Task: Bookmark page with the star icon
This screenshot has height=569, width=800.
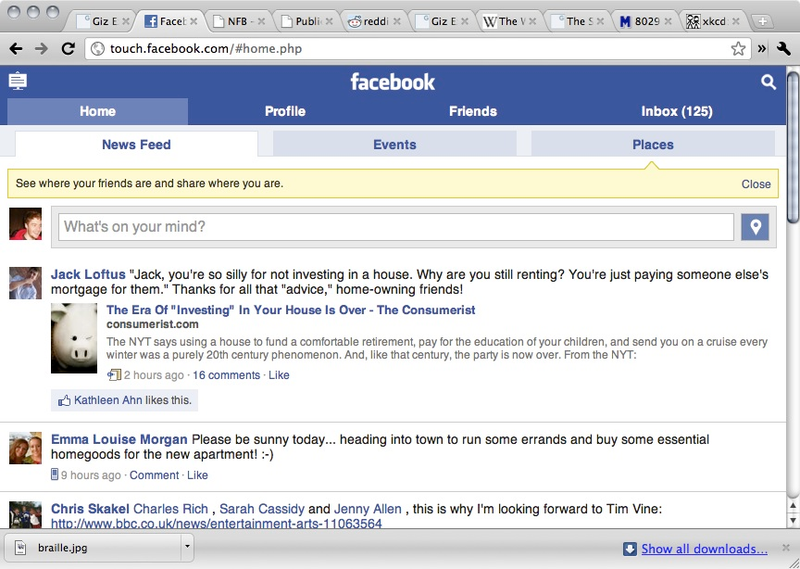Action: pos(738,49)
